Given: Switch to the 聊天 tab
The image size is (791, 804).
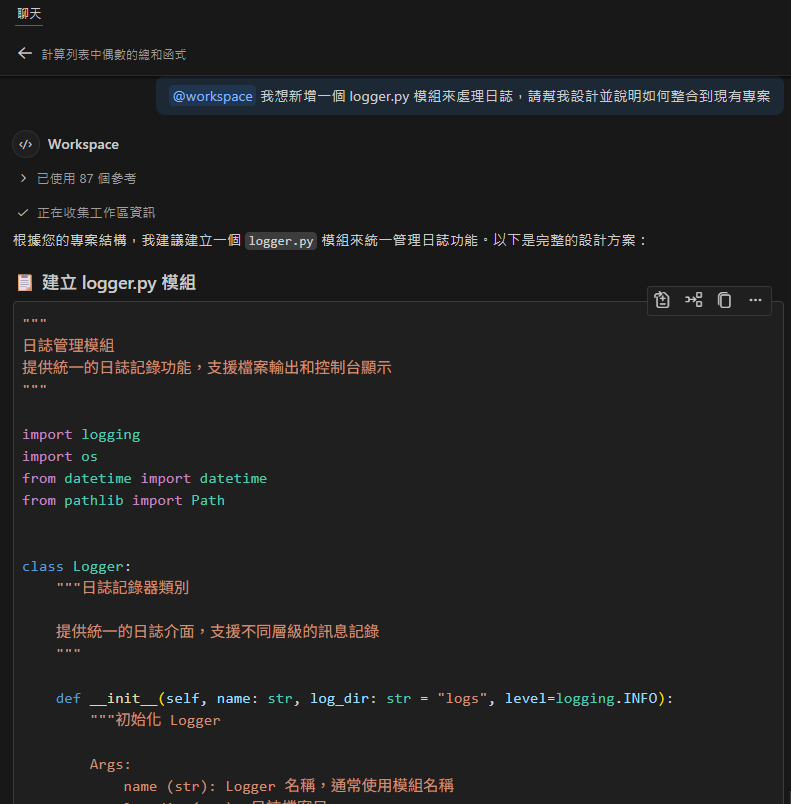Looking at the screenshot, I should (x=27, y=16).
